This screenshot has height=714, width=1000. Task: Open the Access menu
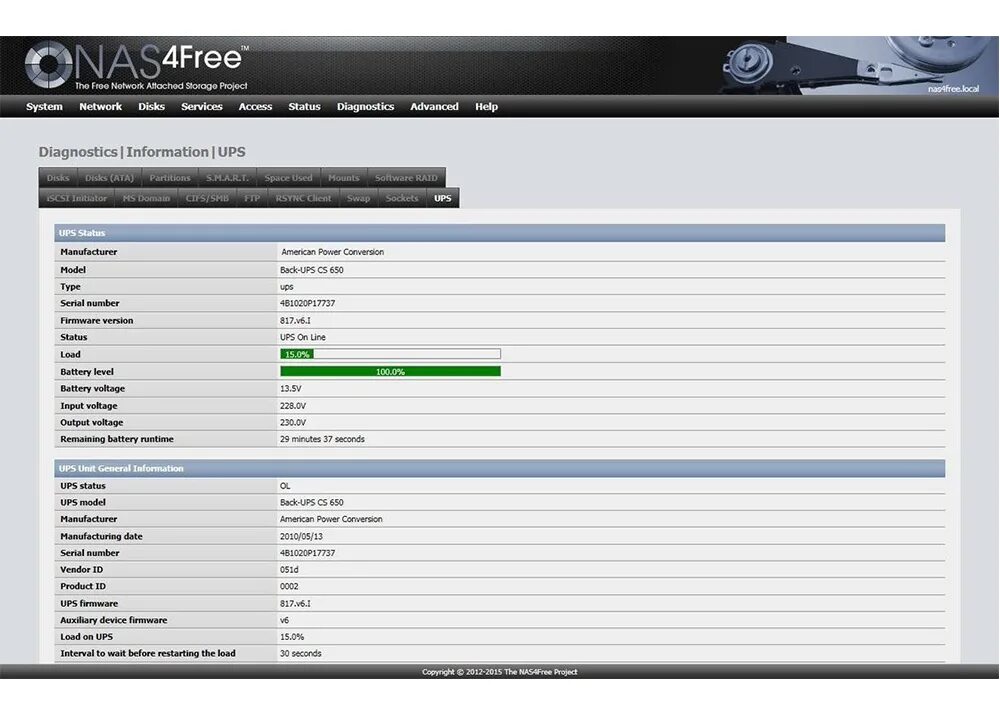[255, 106]
